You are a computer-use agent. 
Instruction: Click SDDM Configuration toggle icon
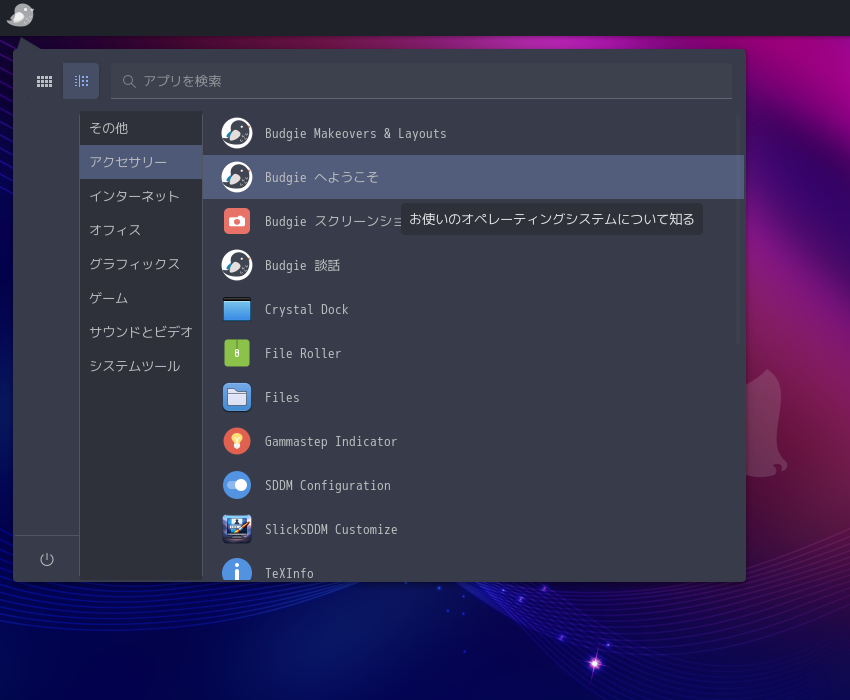(237, 485)
